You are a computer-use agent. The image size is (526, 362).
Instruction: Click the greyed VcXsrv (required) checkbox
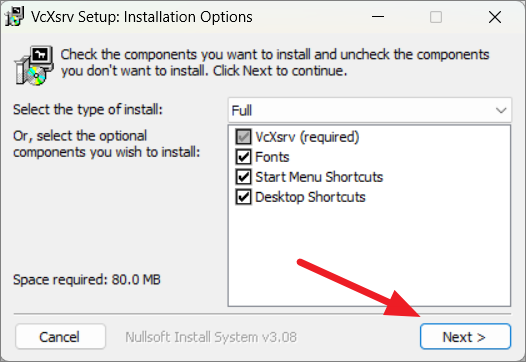click(x=243, y=137)
